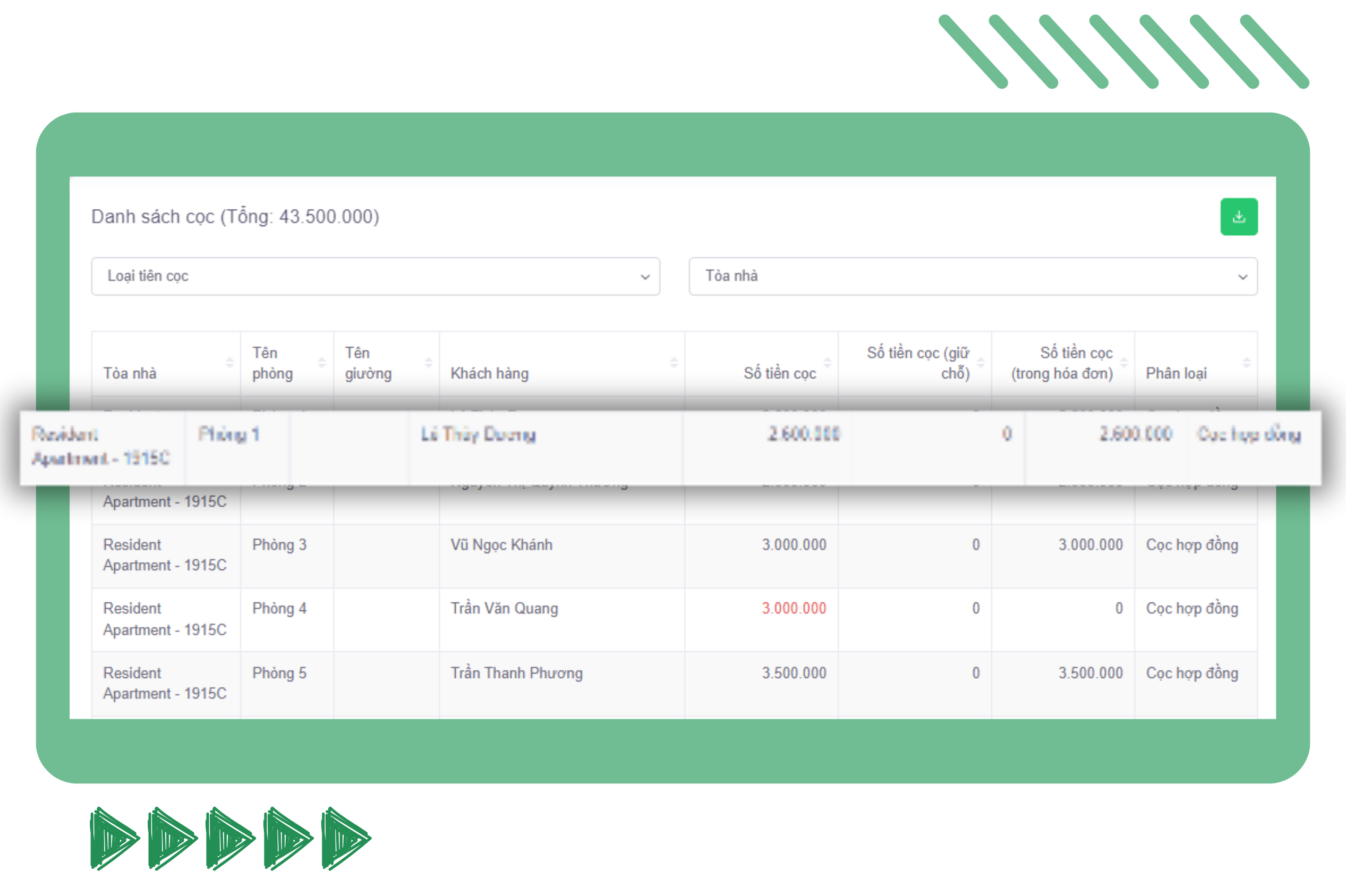Screen dimensions: 1346x896
Task: Select customer Vũ Ngọc Khánh row
Action: click(x=501, y=544)
